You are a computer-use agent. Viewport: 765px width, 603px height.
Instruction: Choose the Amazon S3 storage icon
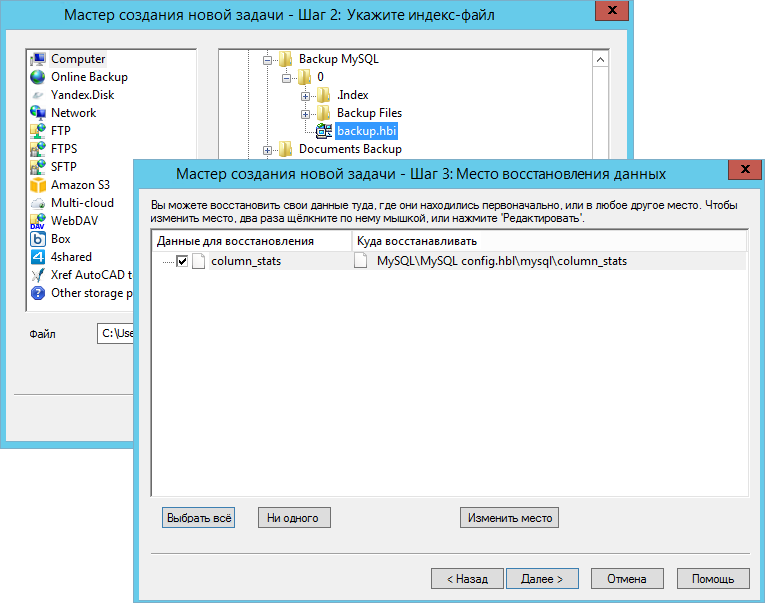(x=38, y=185)
